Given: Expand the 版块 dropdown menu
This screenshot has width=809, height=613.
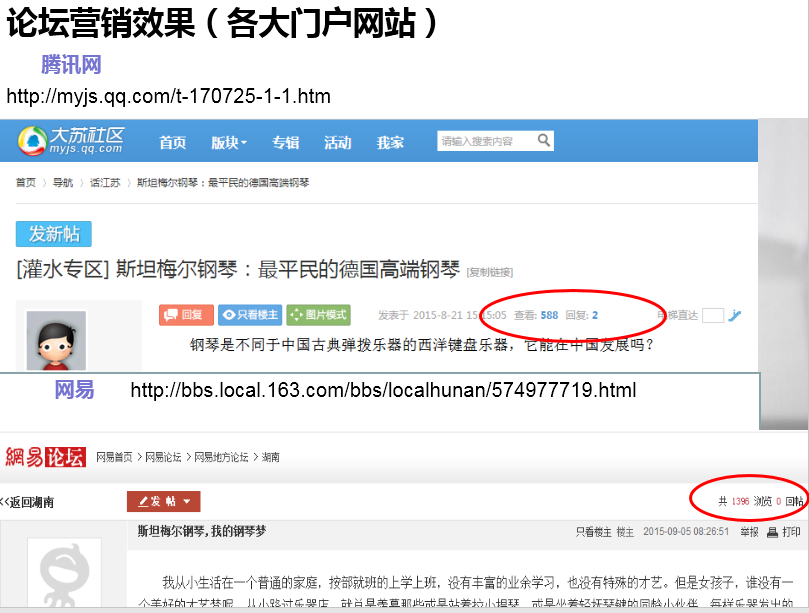Looking at the screenshot, I should pos(229,142).
